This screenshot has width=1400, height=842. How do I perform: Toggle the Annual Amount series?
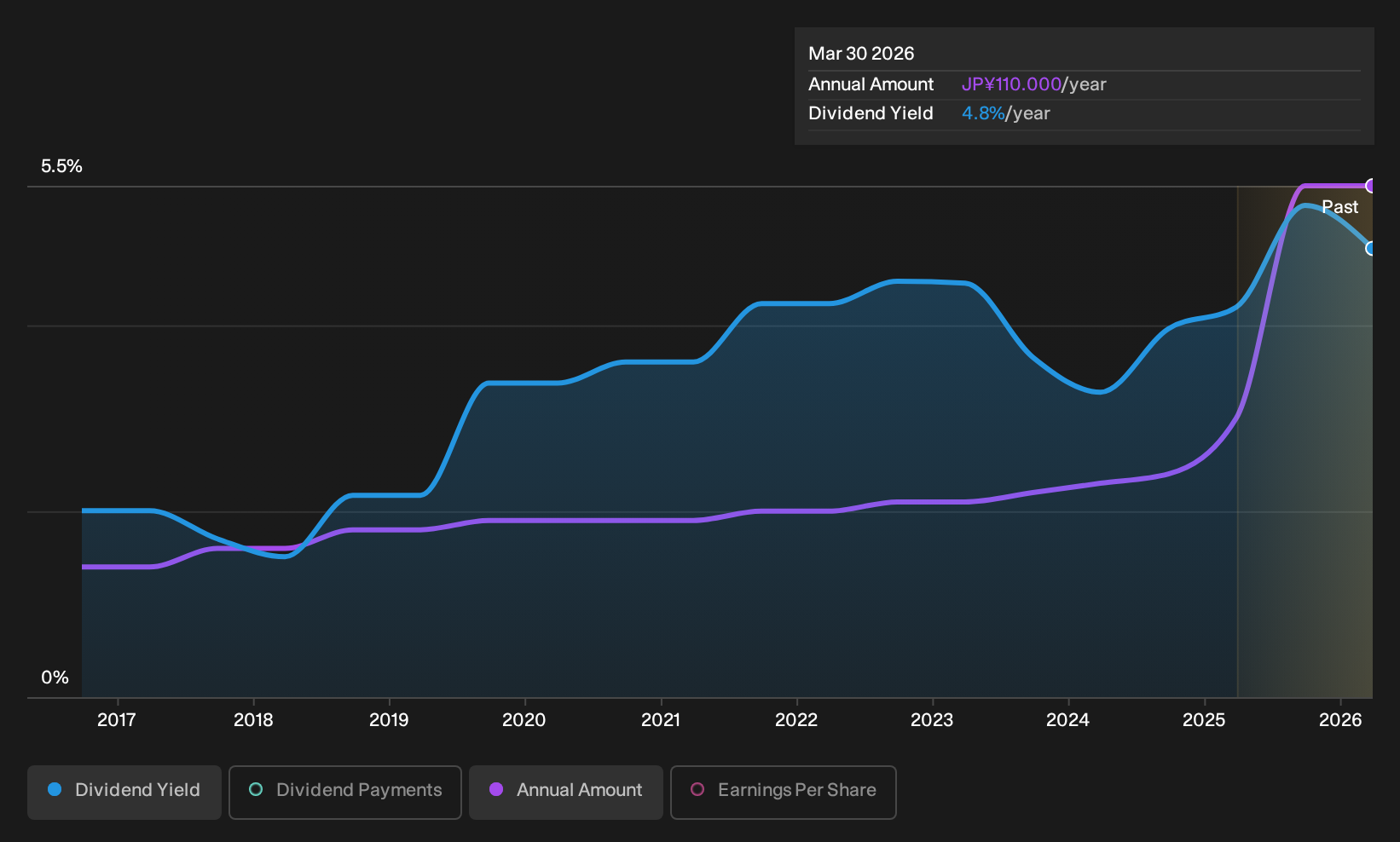point(566,792)
